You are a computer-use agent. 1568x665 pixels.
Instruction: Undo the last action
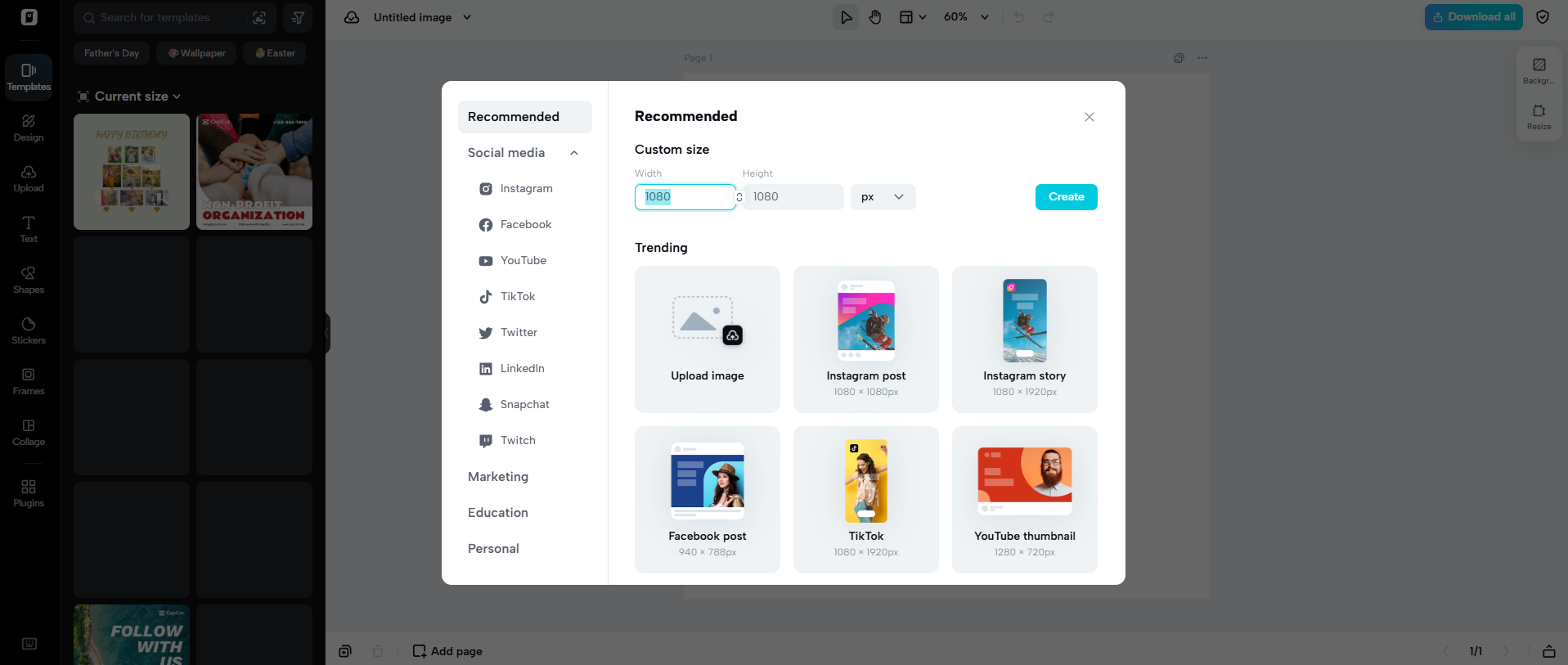pyautogui.click(x=1019, y=17)
